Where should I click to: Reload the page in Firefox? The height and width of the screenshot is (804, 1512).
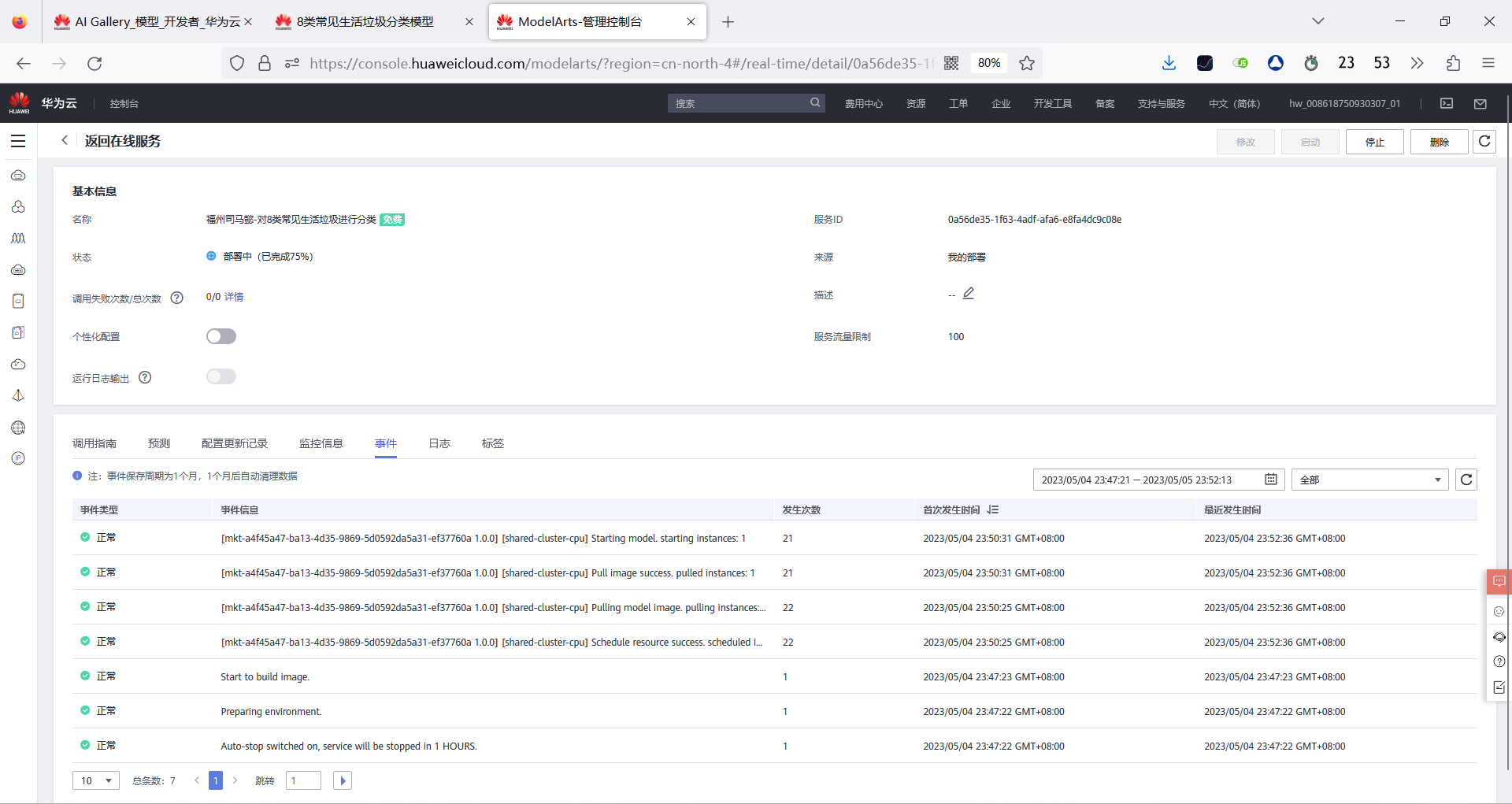pos(94,63)
